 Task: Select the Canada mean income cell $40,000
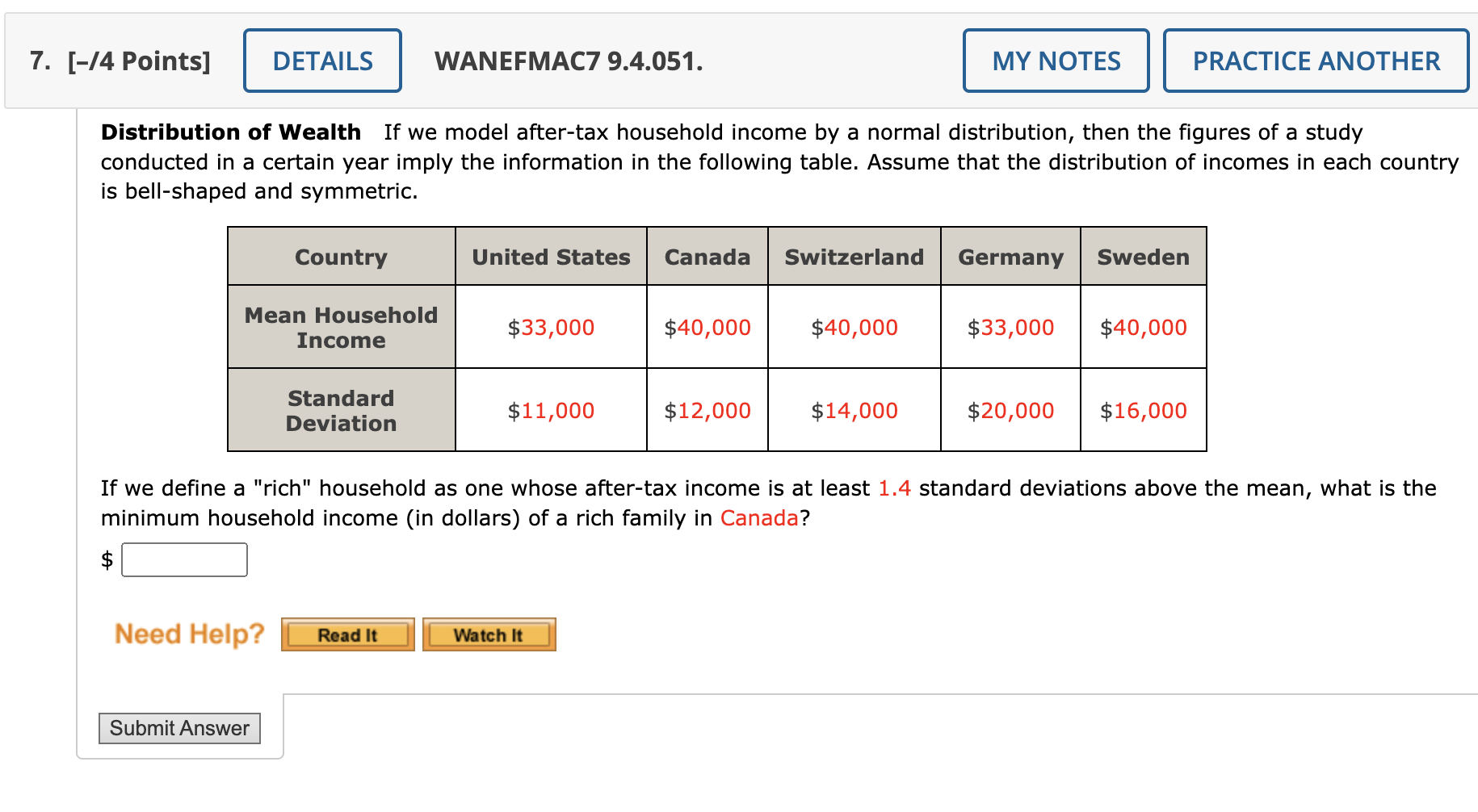(708, 327)
